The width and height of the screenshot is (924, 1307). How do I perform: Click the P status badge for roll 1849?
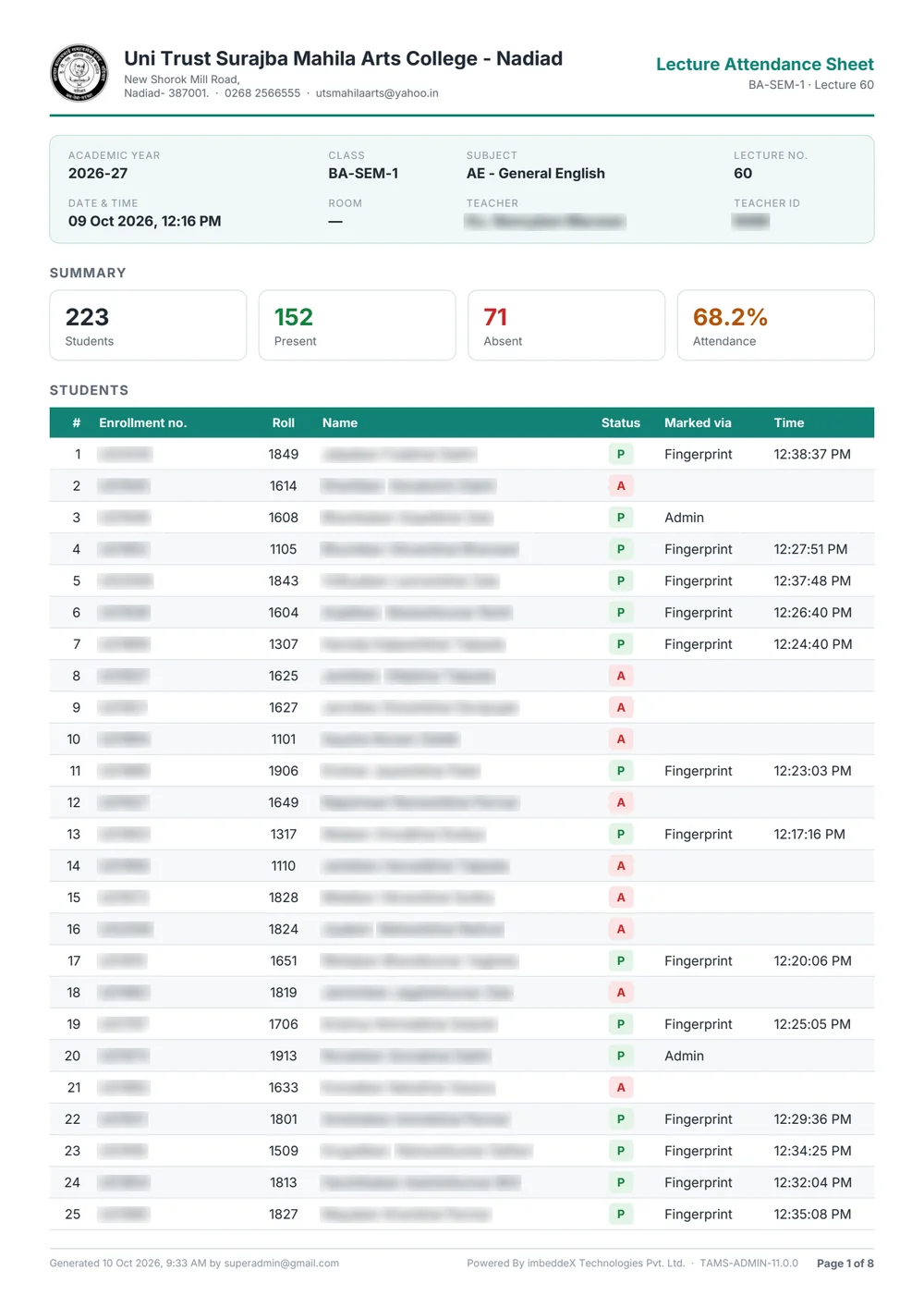[x=621, y=454]
